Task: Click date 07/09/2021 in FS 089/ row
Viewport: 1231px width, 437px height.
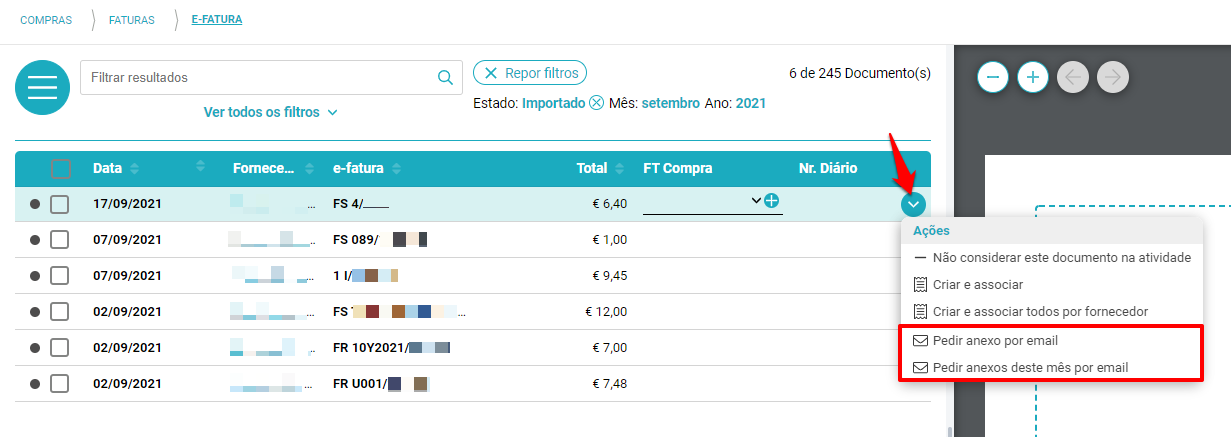Action: [127, 240]
